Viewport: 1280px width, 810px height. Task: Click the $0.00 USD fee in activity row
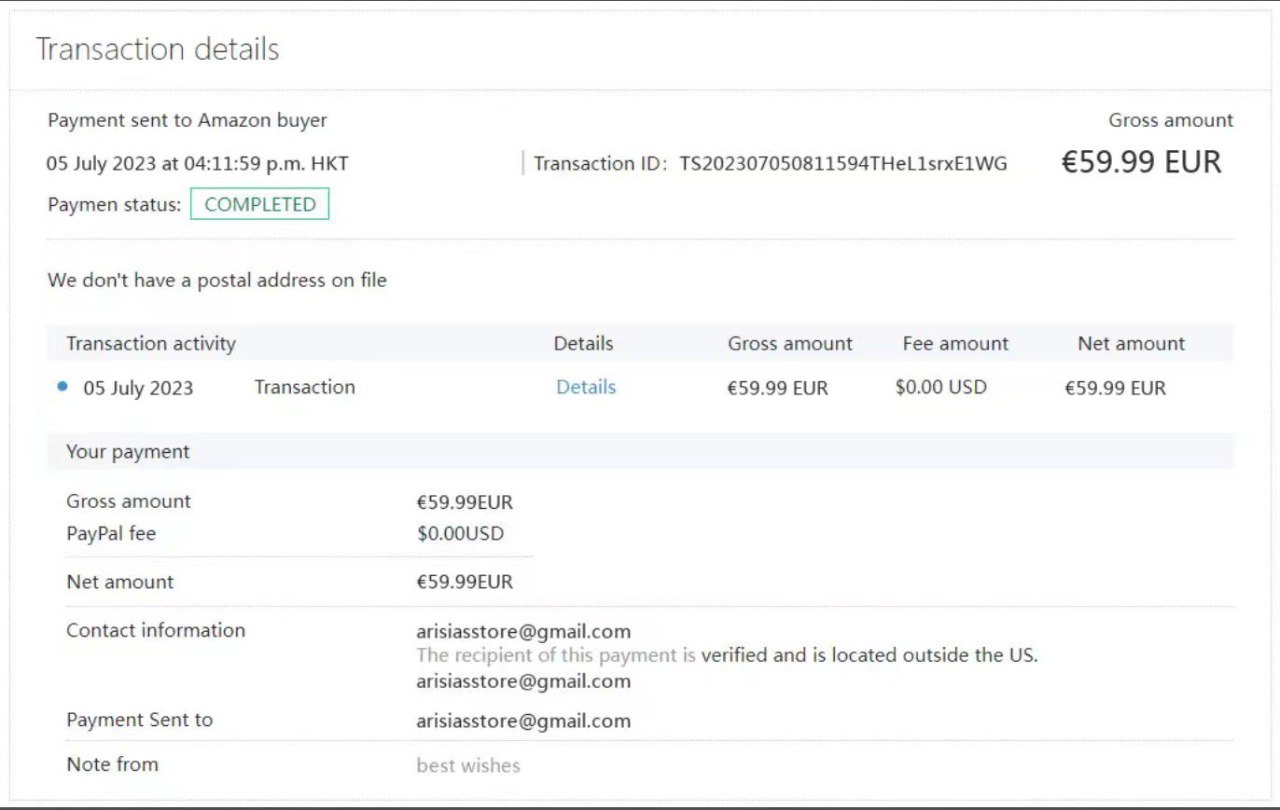click(x=940, y=387)
